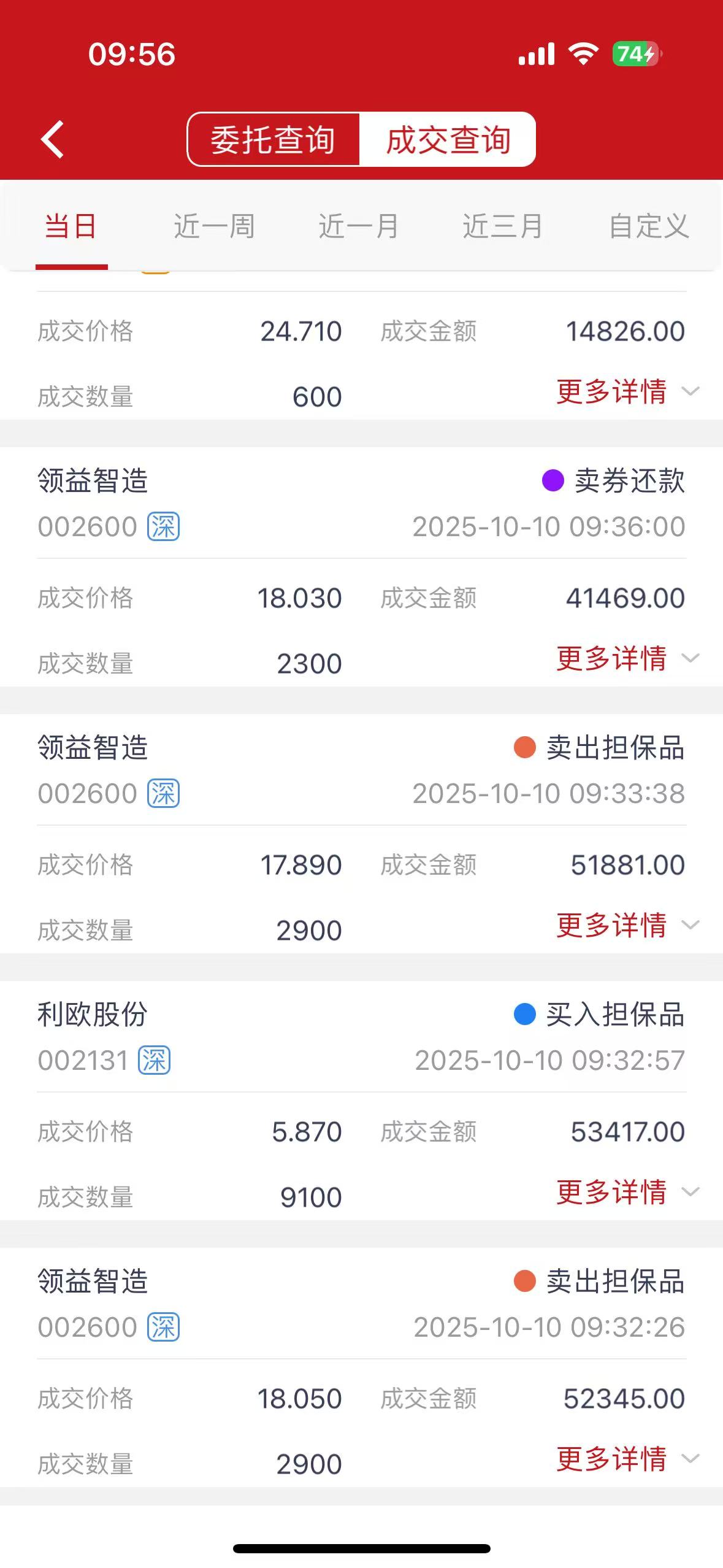Choose the 自定义 date range tab
This screenshot has height=1568, width=723.
tap(649, 226)
